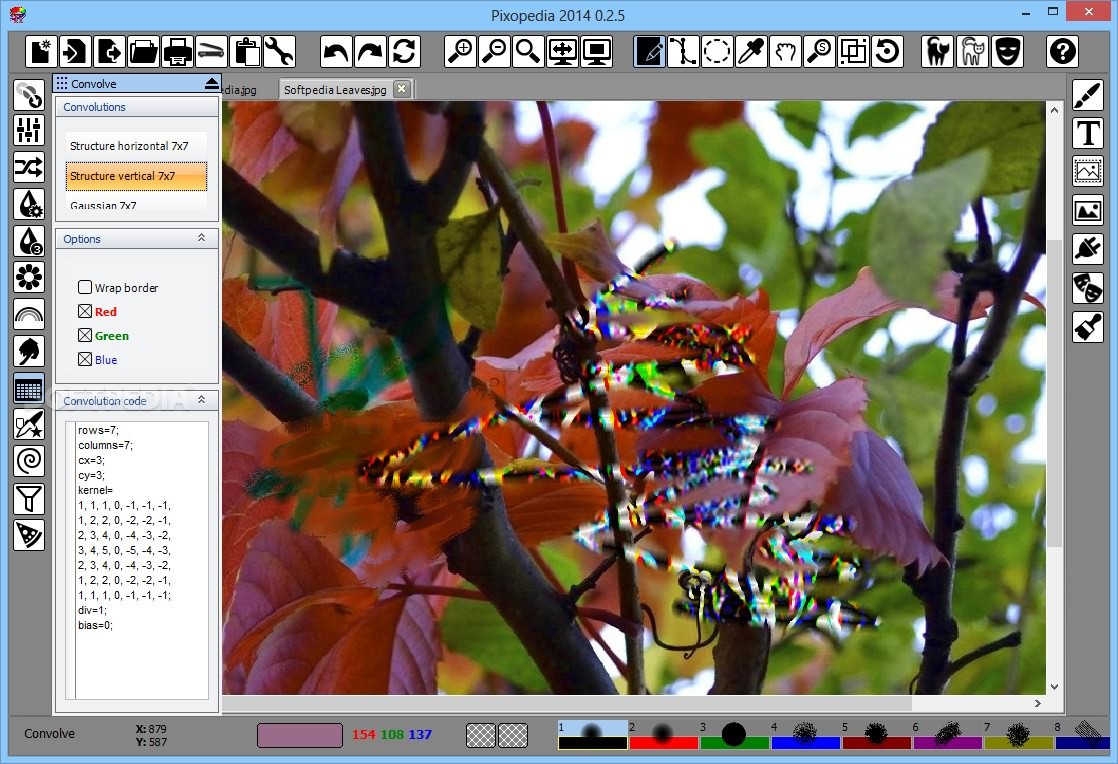
Task: Zoom in with plus magnifier
Action: click(461, 51)
